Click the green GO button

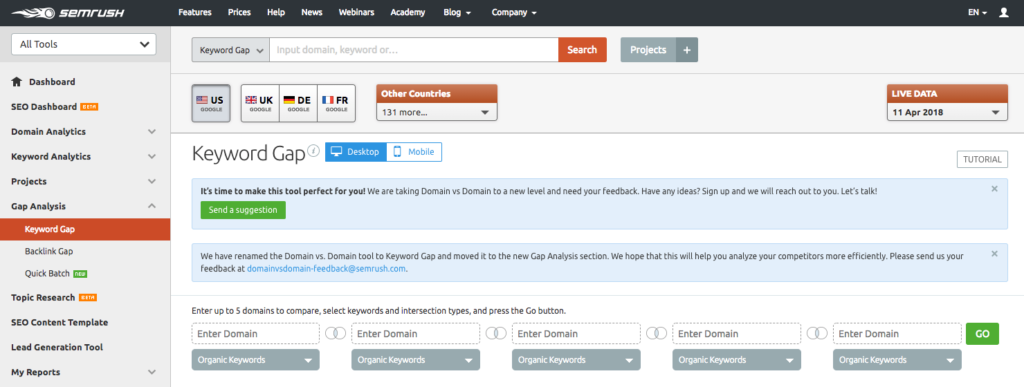982,333
